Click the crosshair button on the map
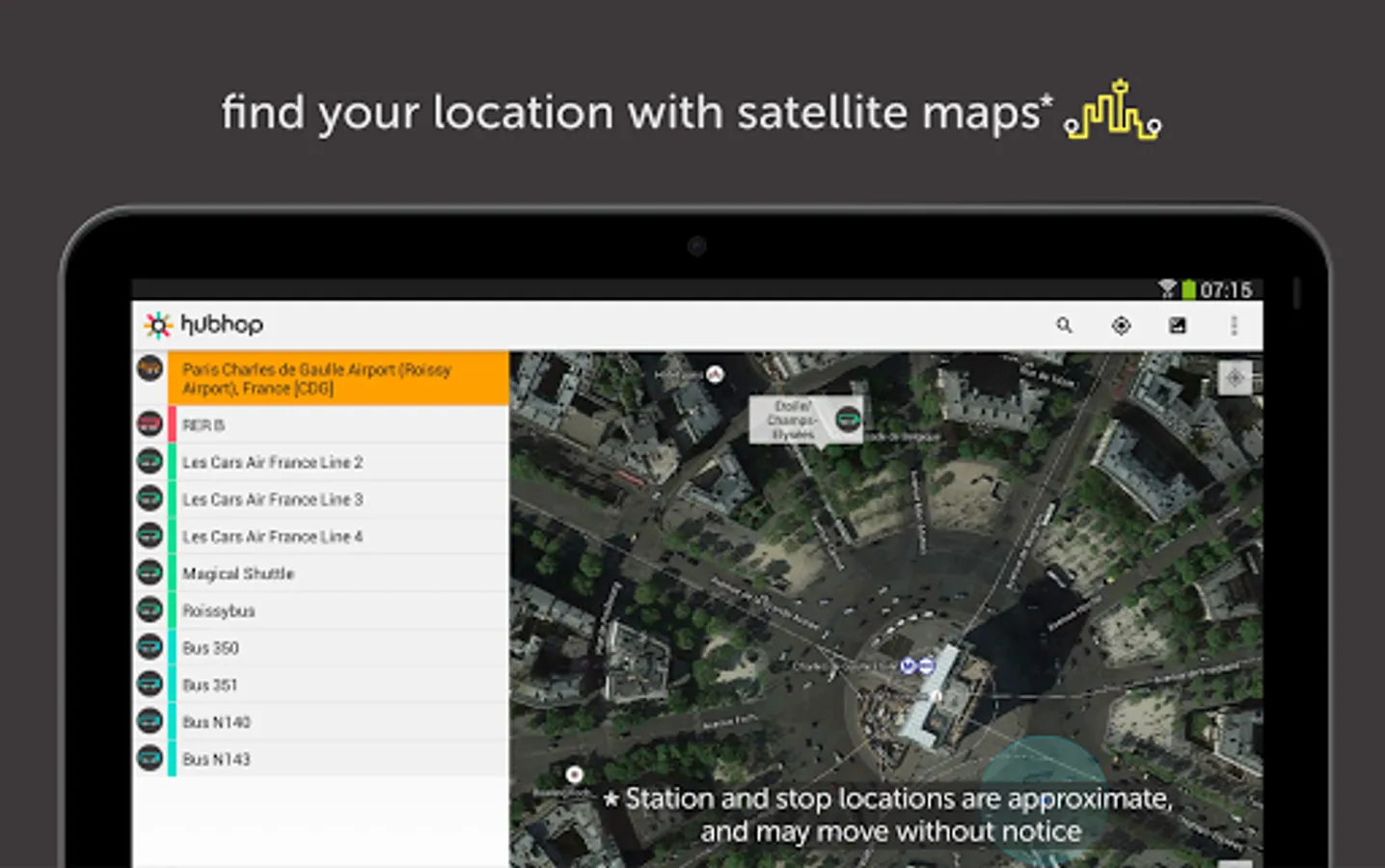1385x868 pixels. (1235, 378)
